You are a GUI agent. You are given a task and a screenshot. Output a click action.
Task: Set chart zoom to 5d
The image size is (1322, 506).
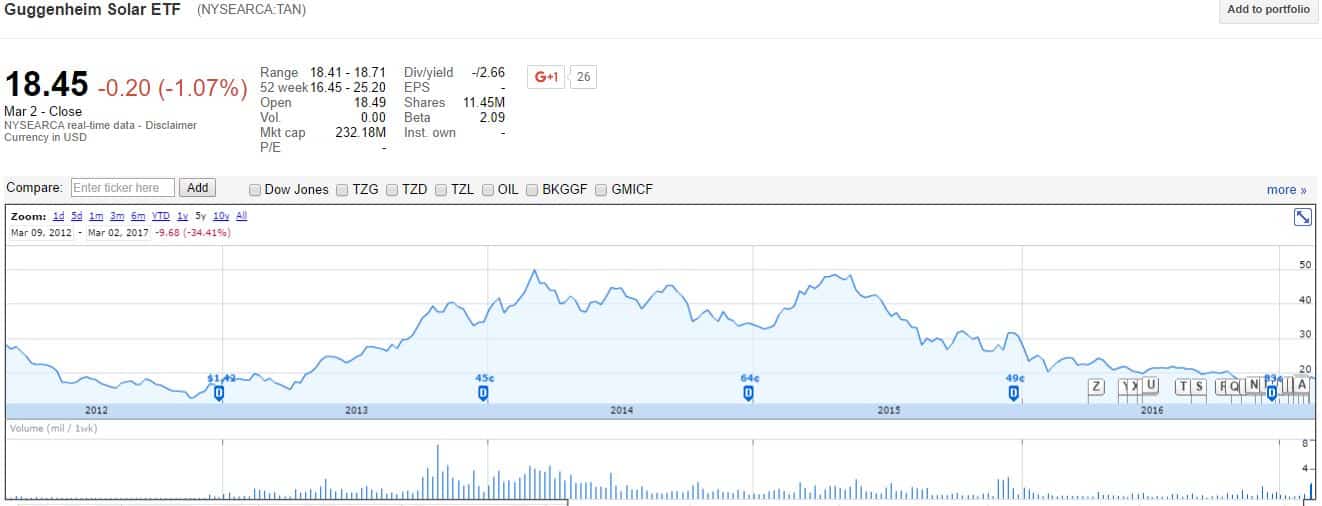pos(77,216)
